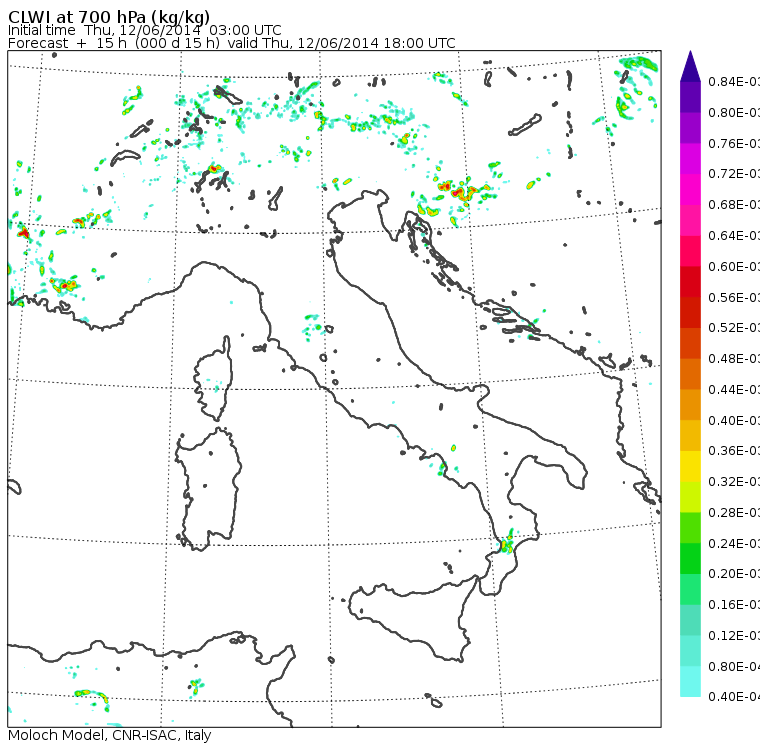Click the 0.44E-03 colorbar label
Viewport: 760px width, 749px height.
click(734, 390)
